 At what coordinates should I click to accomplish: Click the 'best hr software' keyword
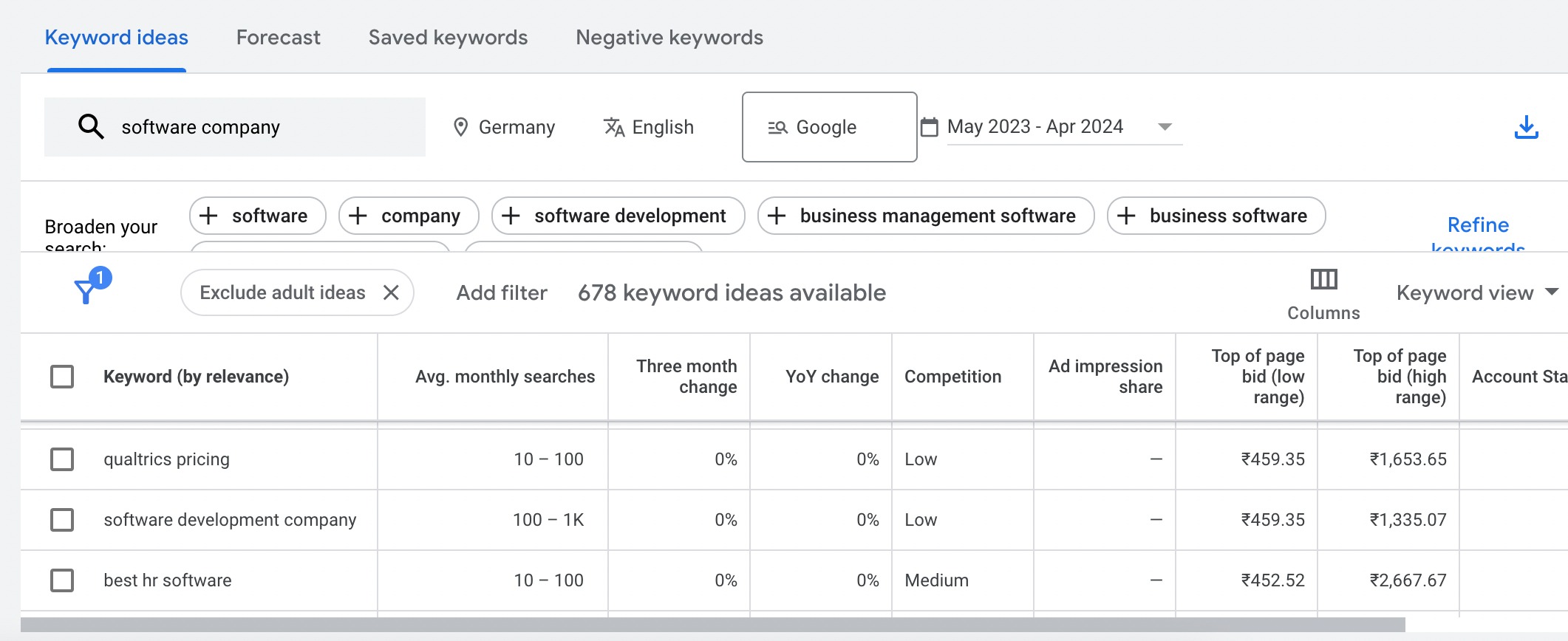click(168, 580)
